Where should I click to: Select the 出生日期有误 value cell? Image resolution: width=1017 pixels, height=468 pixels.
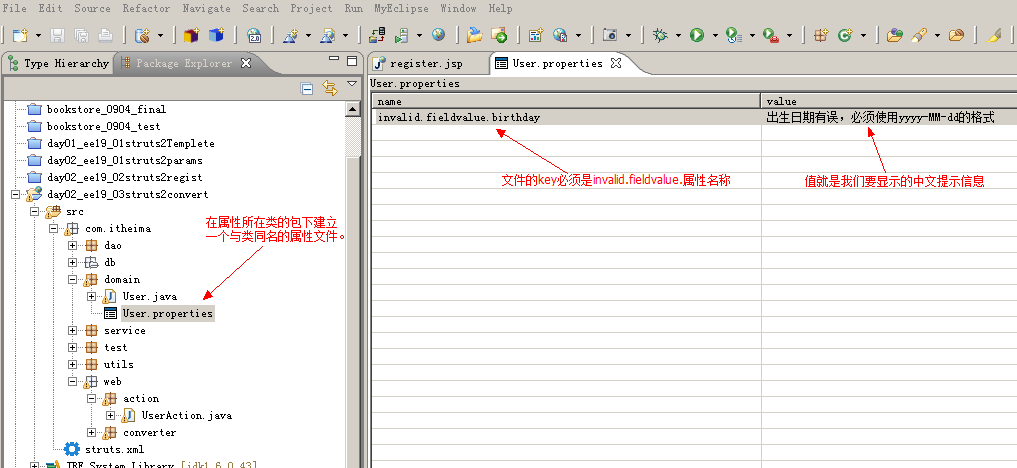tap(889, 117)
